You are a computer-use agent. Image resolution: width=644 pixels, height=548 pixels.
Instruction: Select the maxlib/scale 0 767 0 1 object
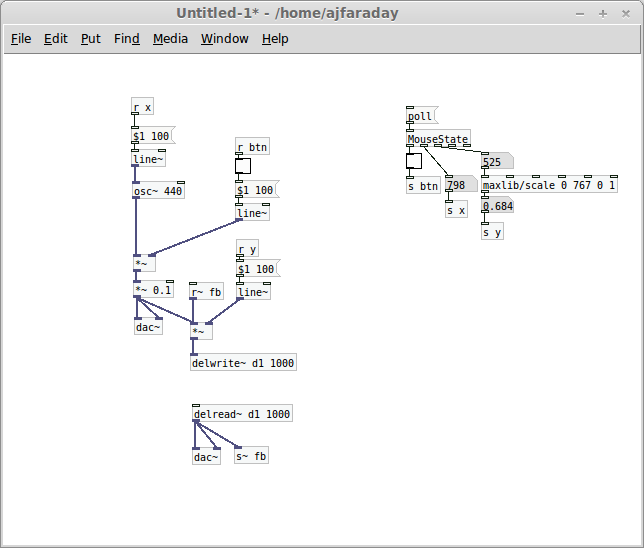(549, 184)
